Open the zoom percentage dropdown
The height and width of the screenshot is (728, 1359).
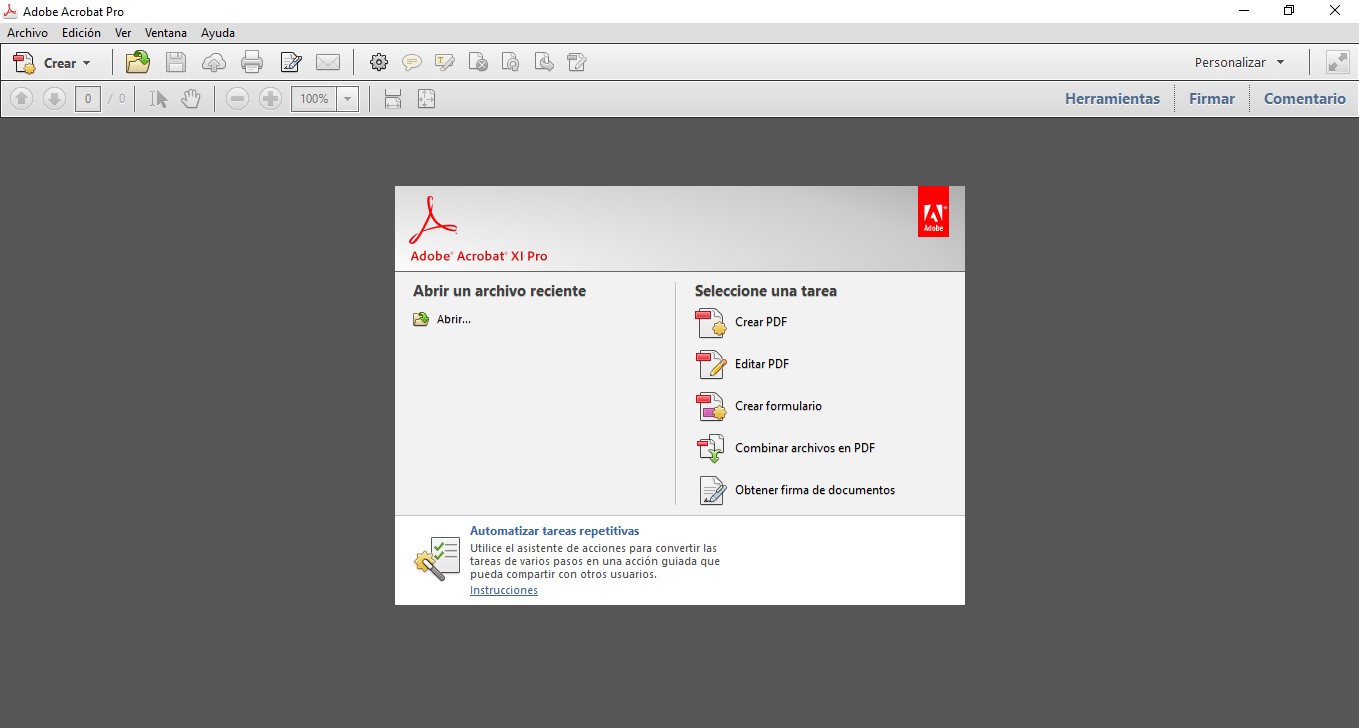point(347,98)
